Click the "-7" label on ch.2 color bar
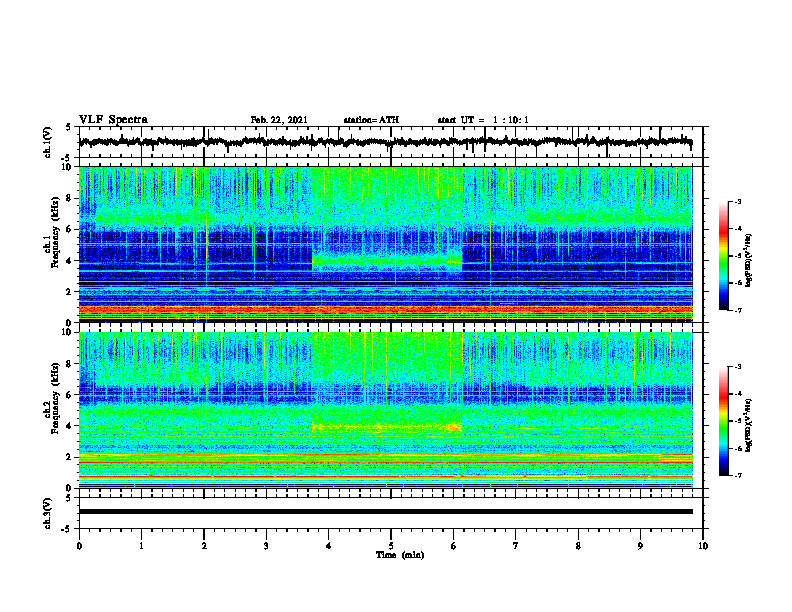This screenshot has width=792, height=612. (738, 475)
